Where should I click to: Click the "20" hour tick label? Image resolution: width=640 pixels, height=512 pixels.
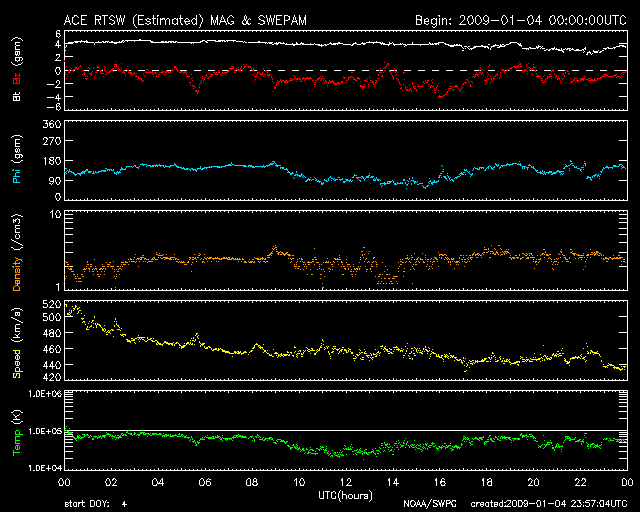click(533, 483)
